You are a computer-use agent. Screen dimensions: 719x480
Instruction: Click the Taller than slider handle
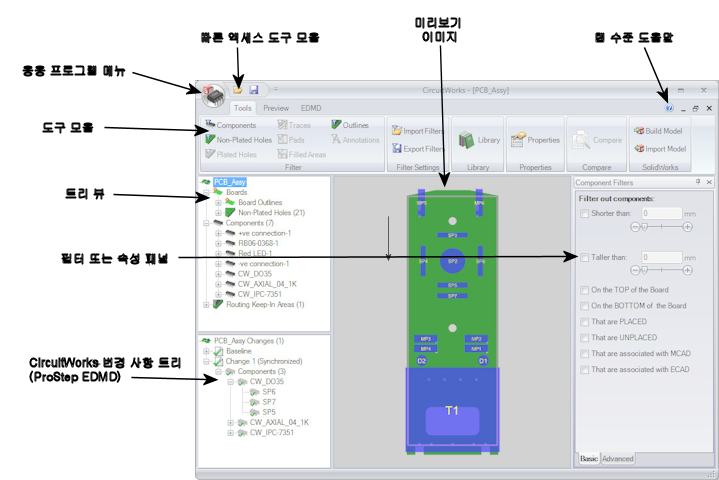(644, 270)
